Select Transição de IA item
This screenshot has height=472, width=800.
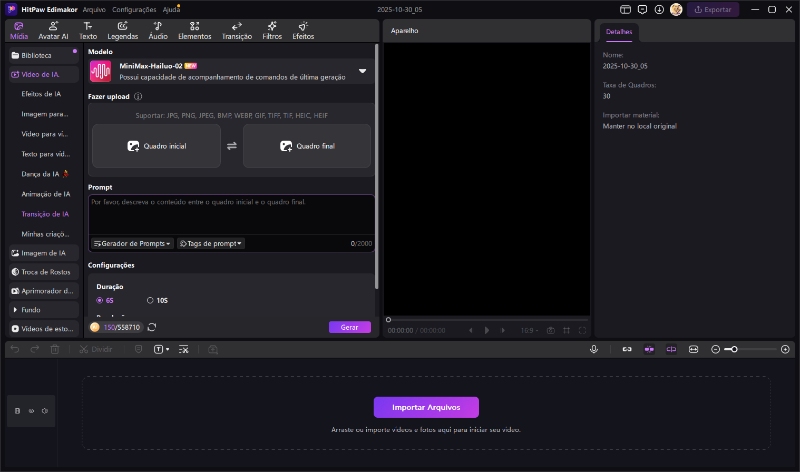(45, 214)
